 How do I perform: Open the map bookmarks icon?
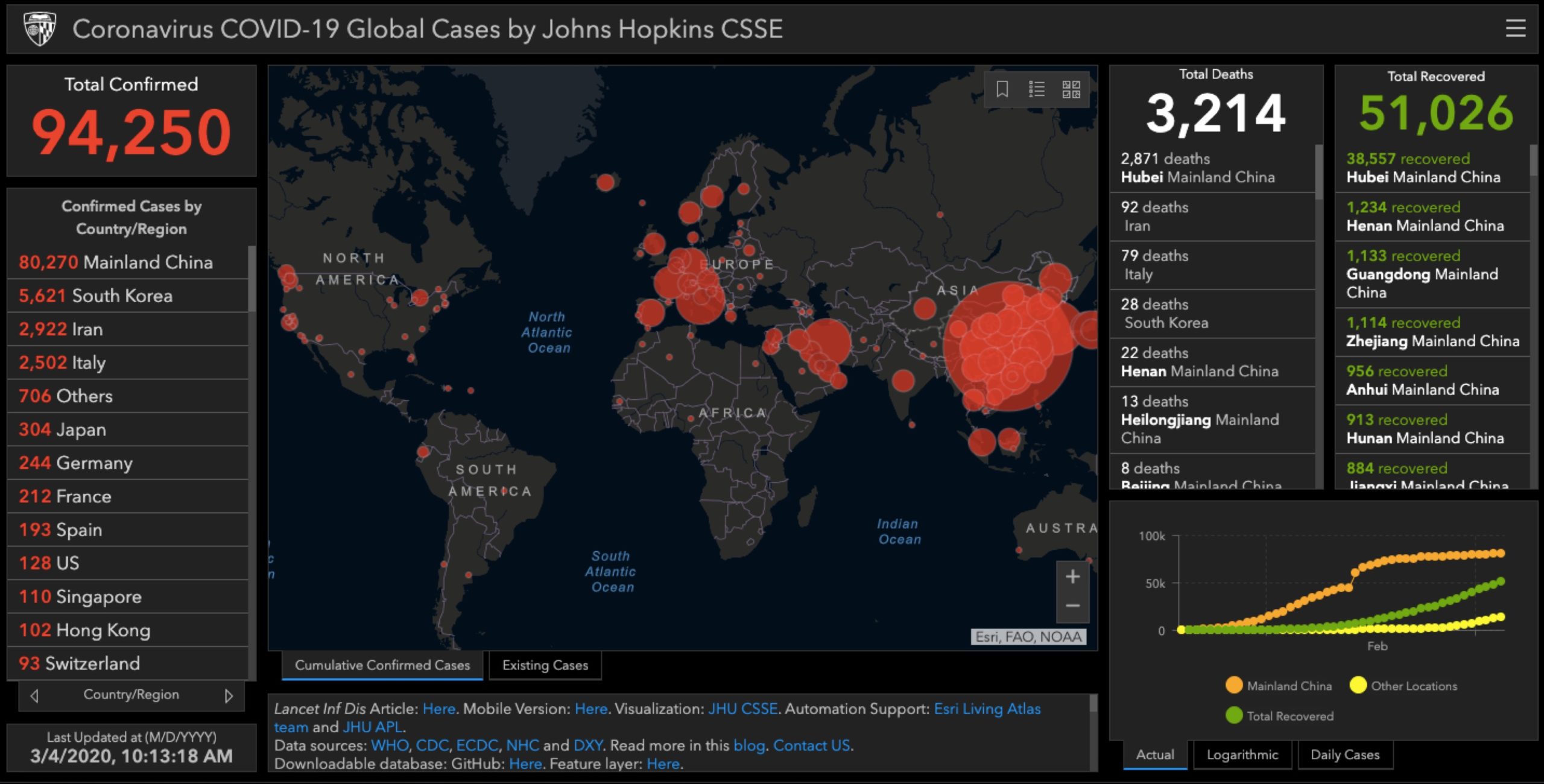[x=1002, y=89]
